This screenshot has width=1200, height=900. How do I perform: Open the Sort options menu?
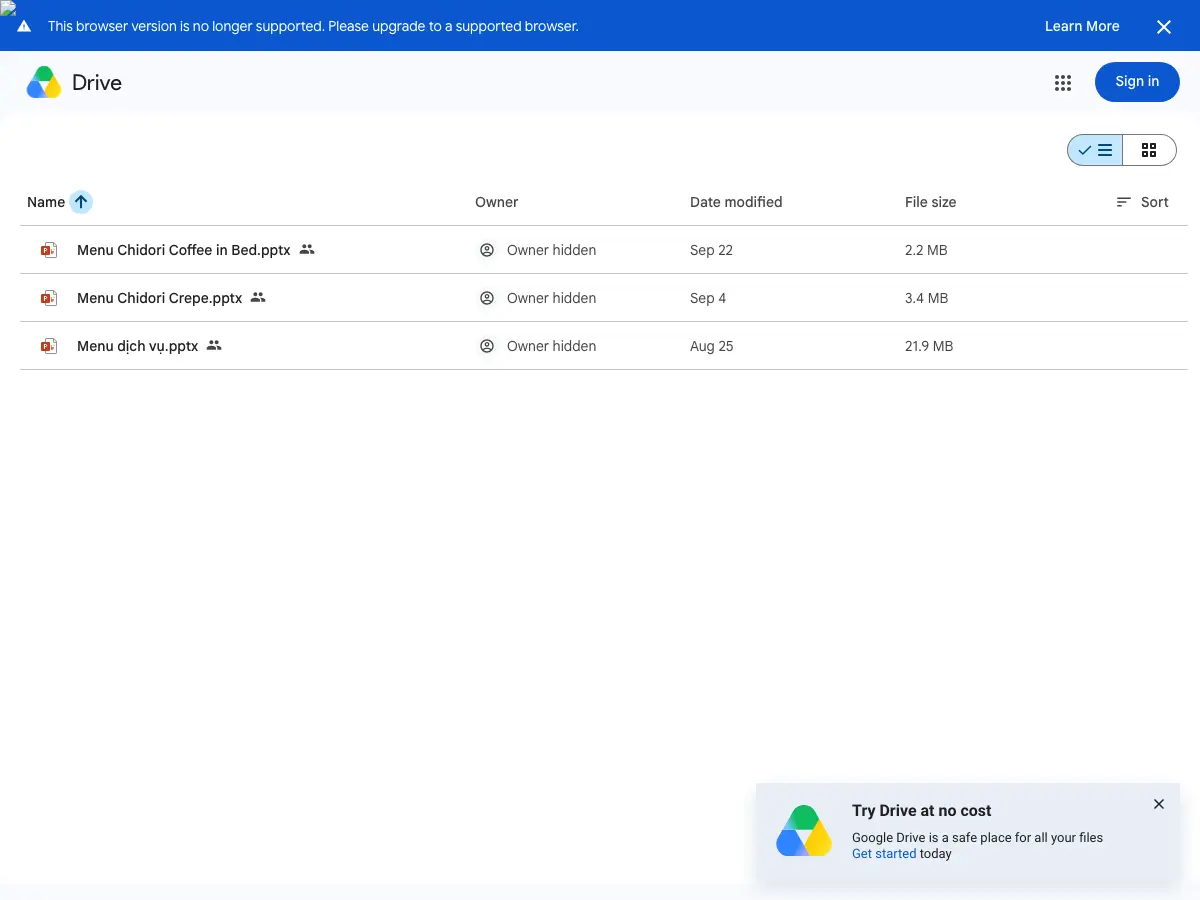point(1142,202)
